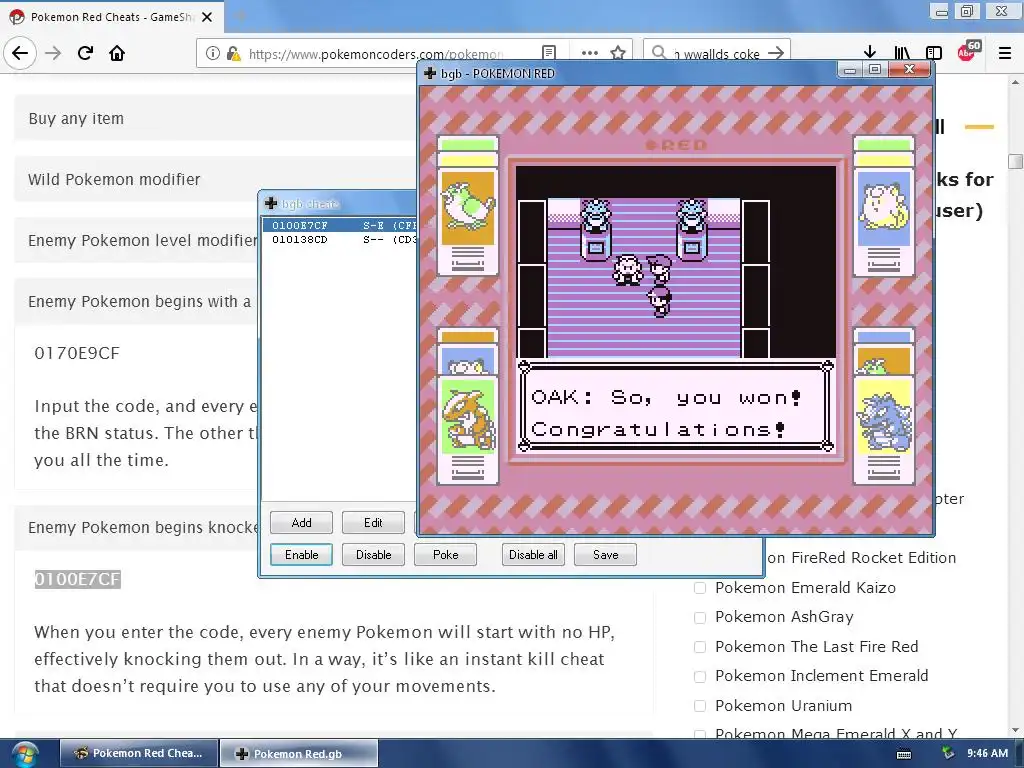Click the system tray clock 9:46 AM
Image resolution: width=1024 pixels, height=768 pixels.
click(987, 753)
